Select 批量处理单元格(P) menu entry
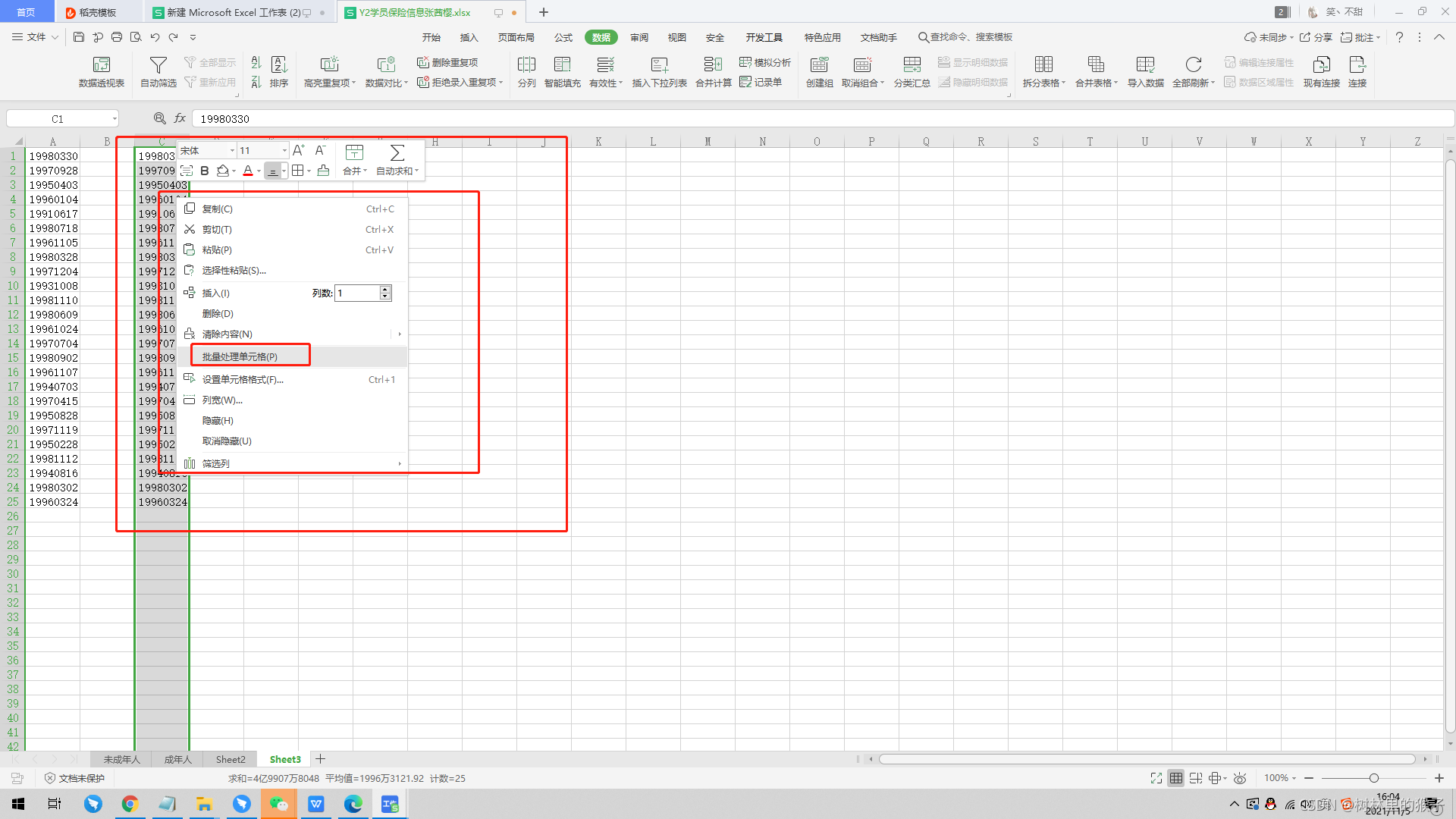Screen dimensions: 1456x819 point(293,356)
